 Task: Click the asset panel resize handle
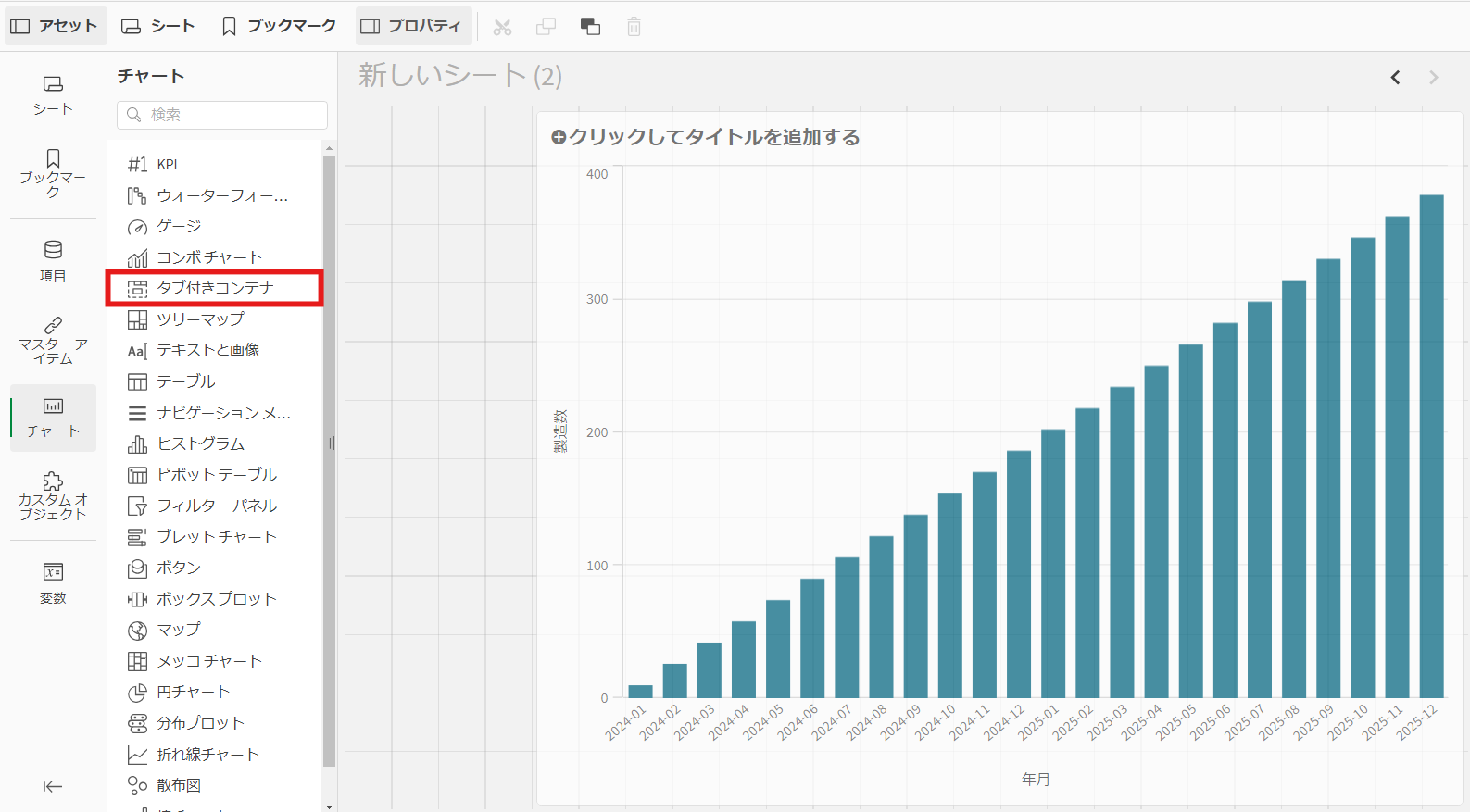point(332,443)
